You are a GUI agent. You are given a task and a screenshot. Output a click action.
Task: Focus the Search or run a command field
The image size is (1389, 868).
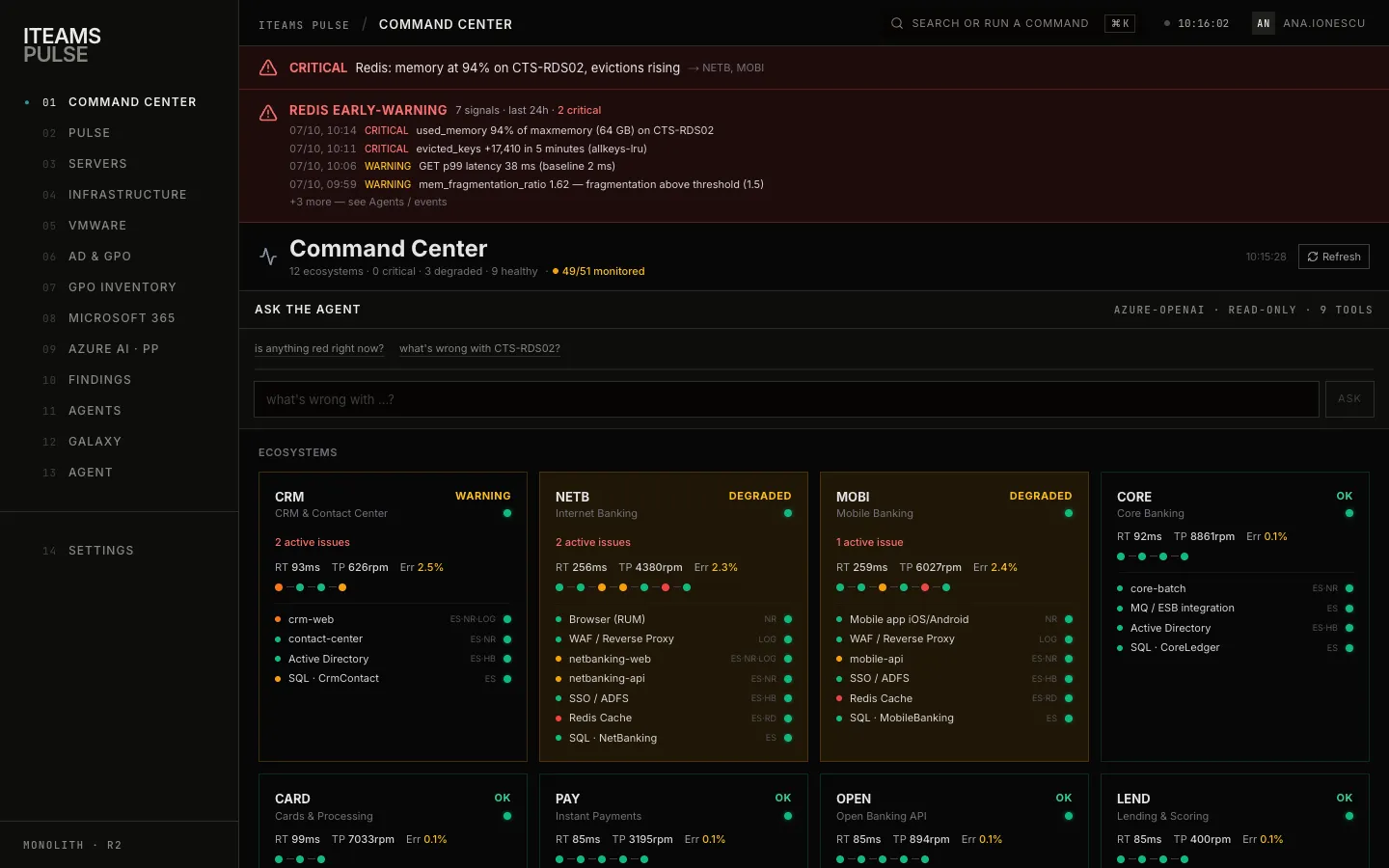click(x=1013, y=23)
